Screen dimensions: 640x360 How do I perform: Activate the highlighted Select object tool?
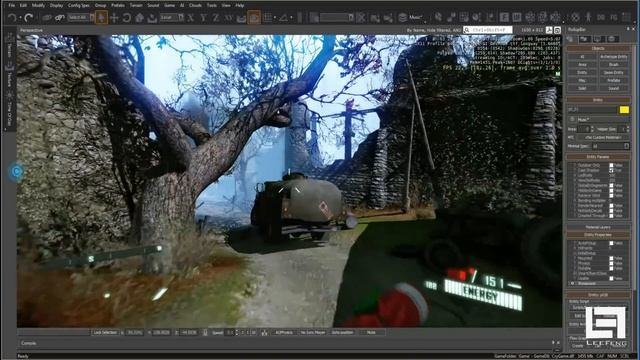click(x=102, y=18)
